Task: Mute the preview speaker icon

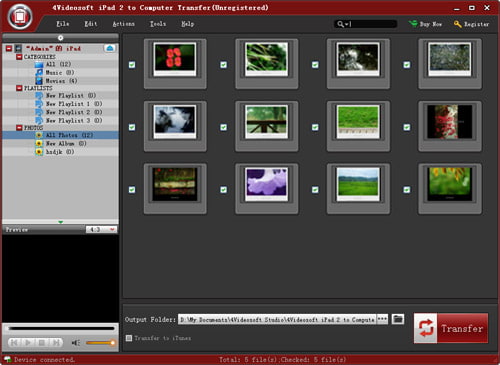Action: click(x=76, y=343)
